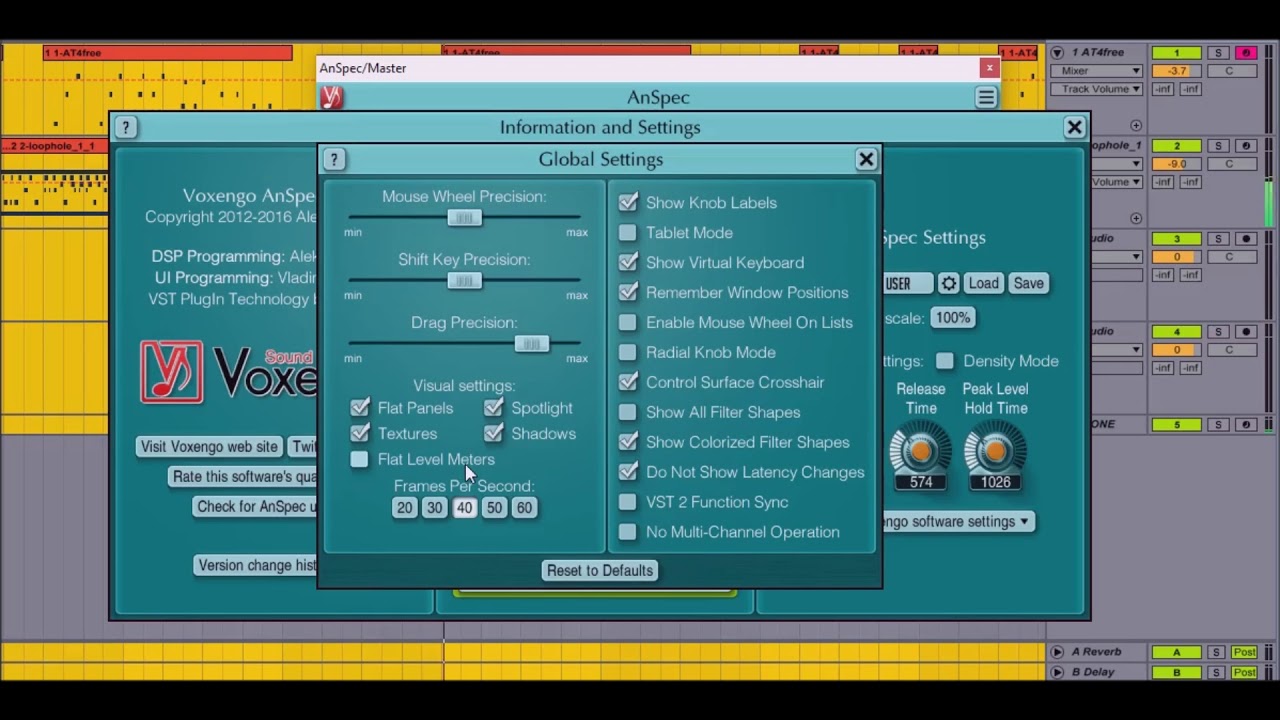Unfold the B Delay return track
The width and height of the screenshot is (1280, 720).
point(1057,672)
